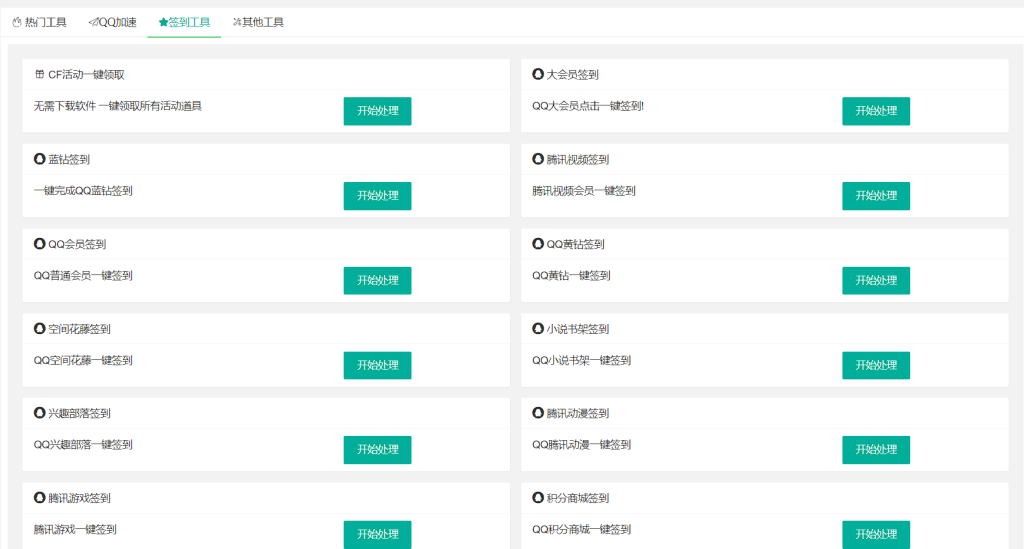Click description QQ积分商城一键签到
Image resolution: width=1024 pixels, height=549 pixels.
coord(581,529)
